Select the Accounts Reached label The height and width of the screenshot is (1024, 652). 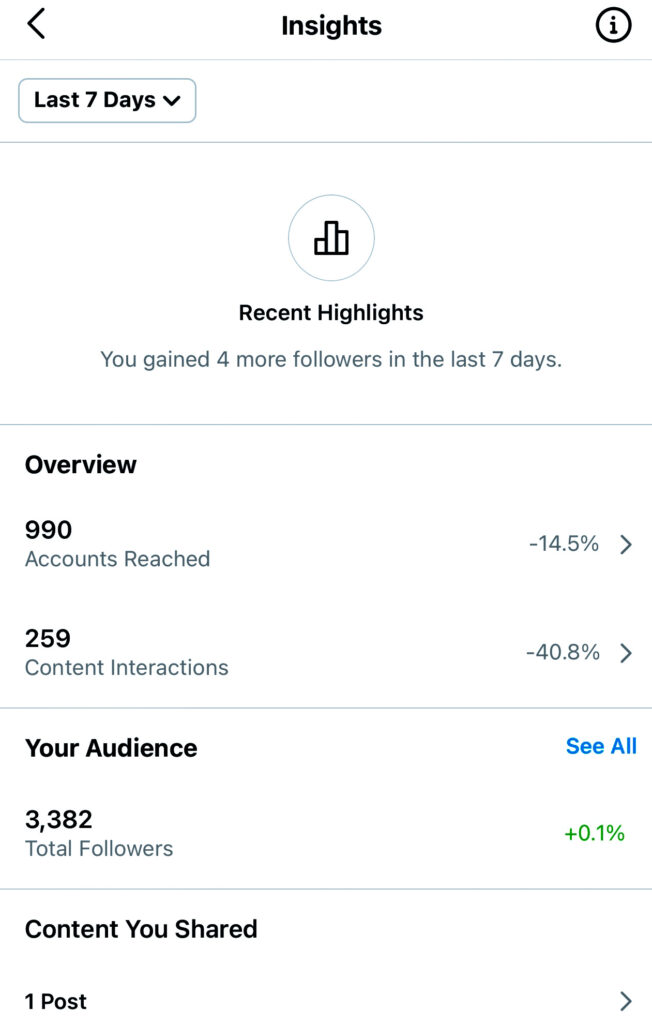point(117,559)
